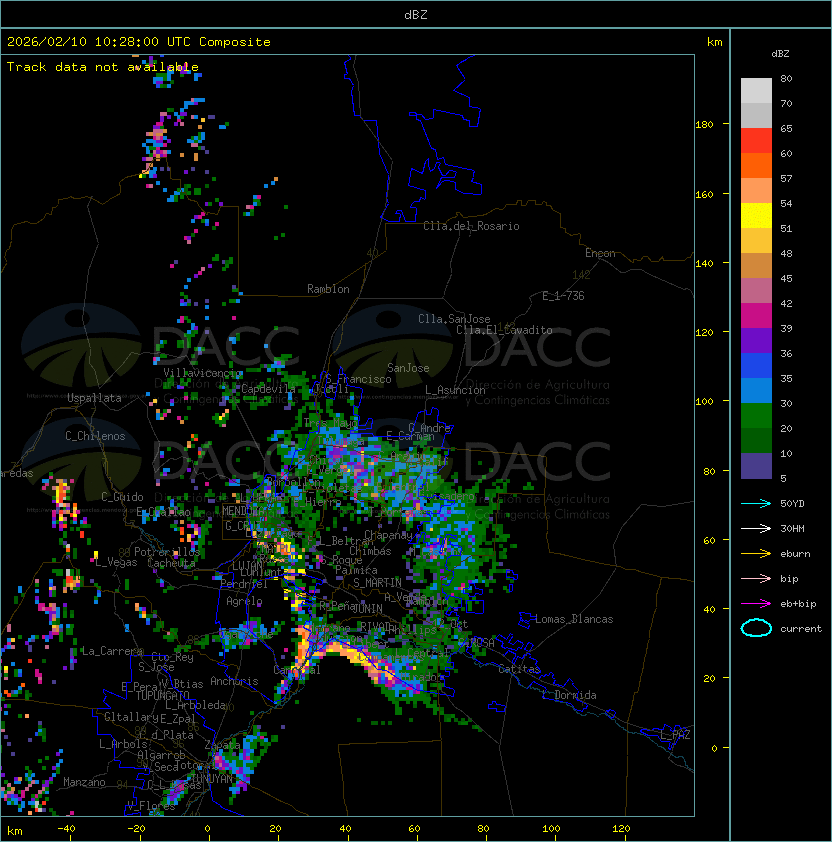Click the 'Potrerillos' map label
Screen dimensions: 832x842
click(167, 551)
